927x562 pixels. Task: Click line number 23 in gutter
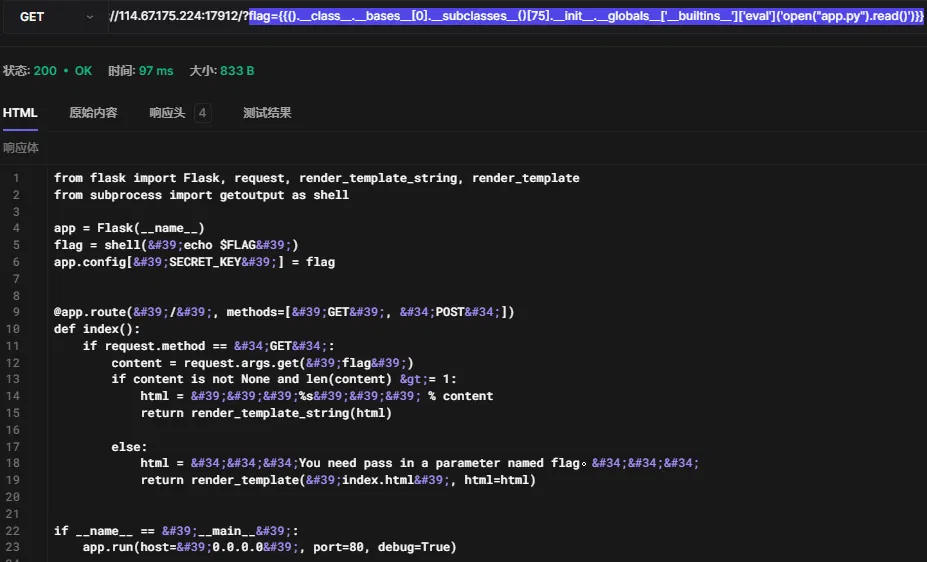click(x=14, y=547)
